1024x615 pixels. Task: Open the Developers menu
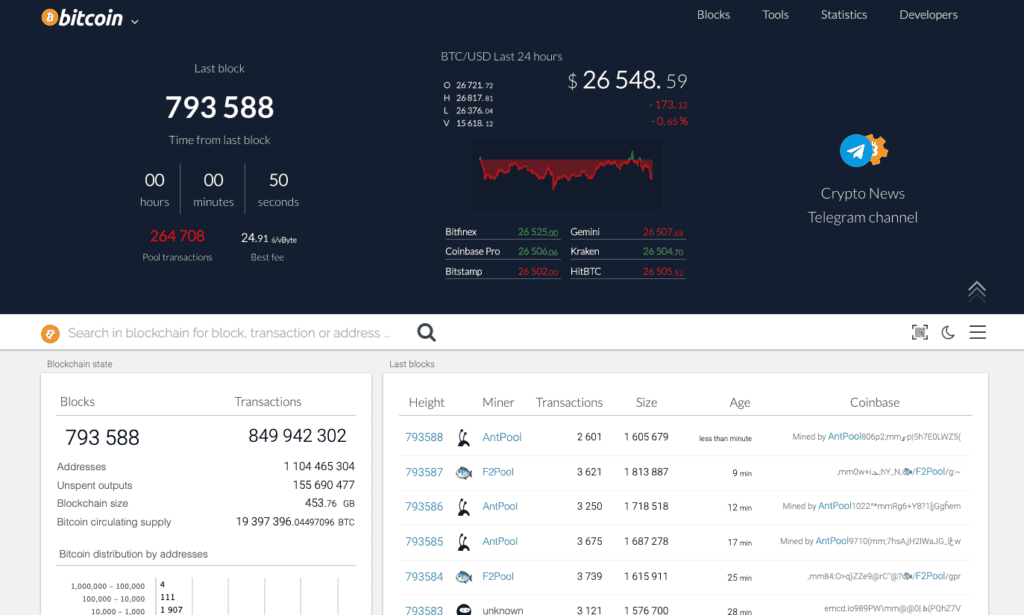(928, 15)
